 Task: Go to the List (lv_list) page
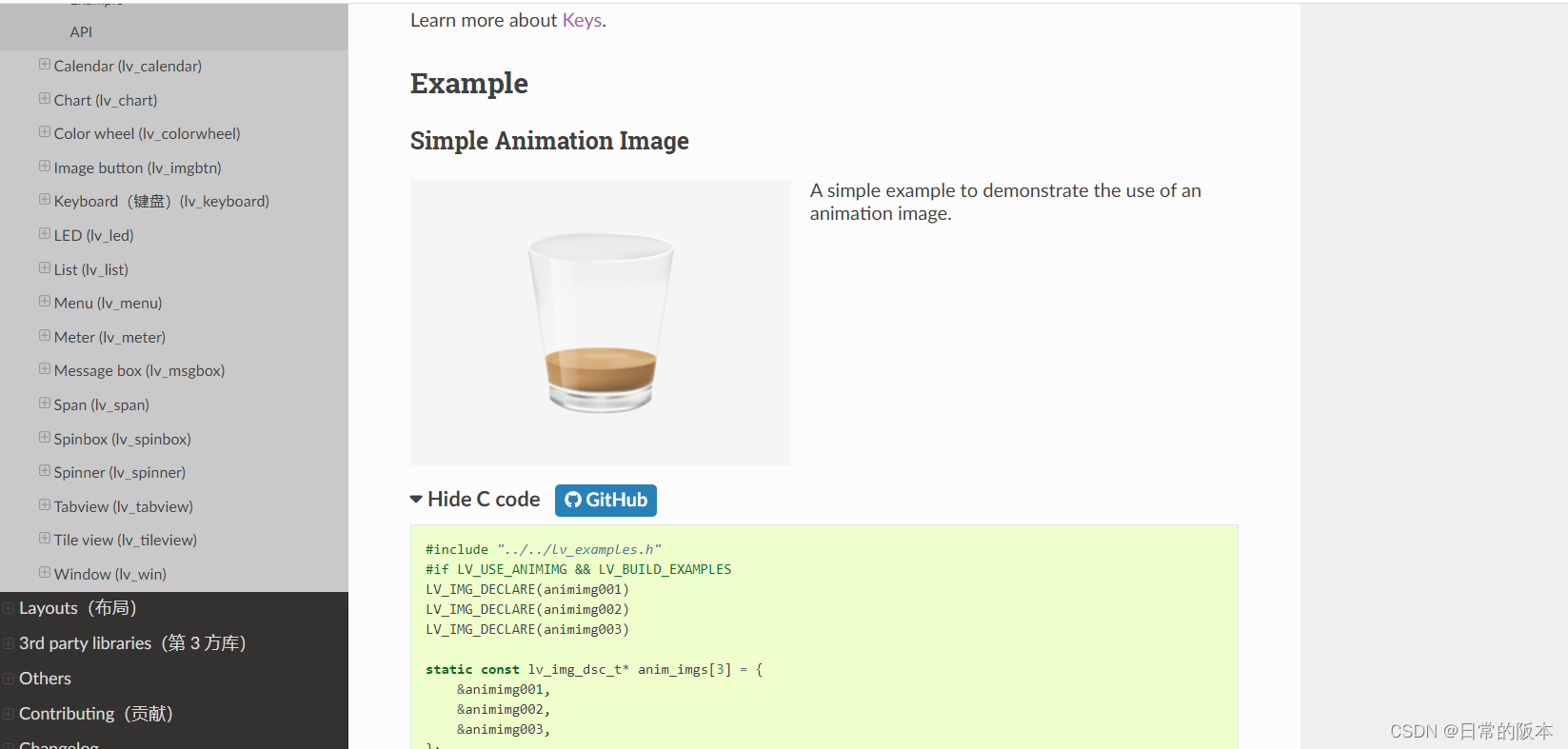point(91,269)
